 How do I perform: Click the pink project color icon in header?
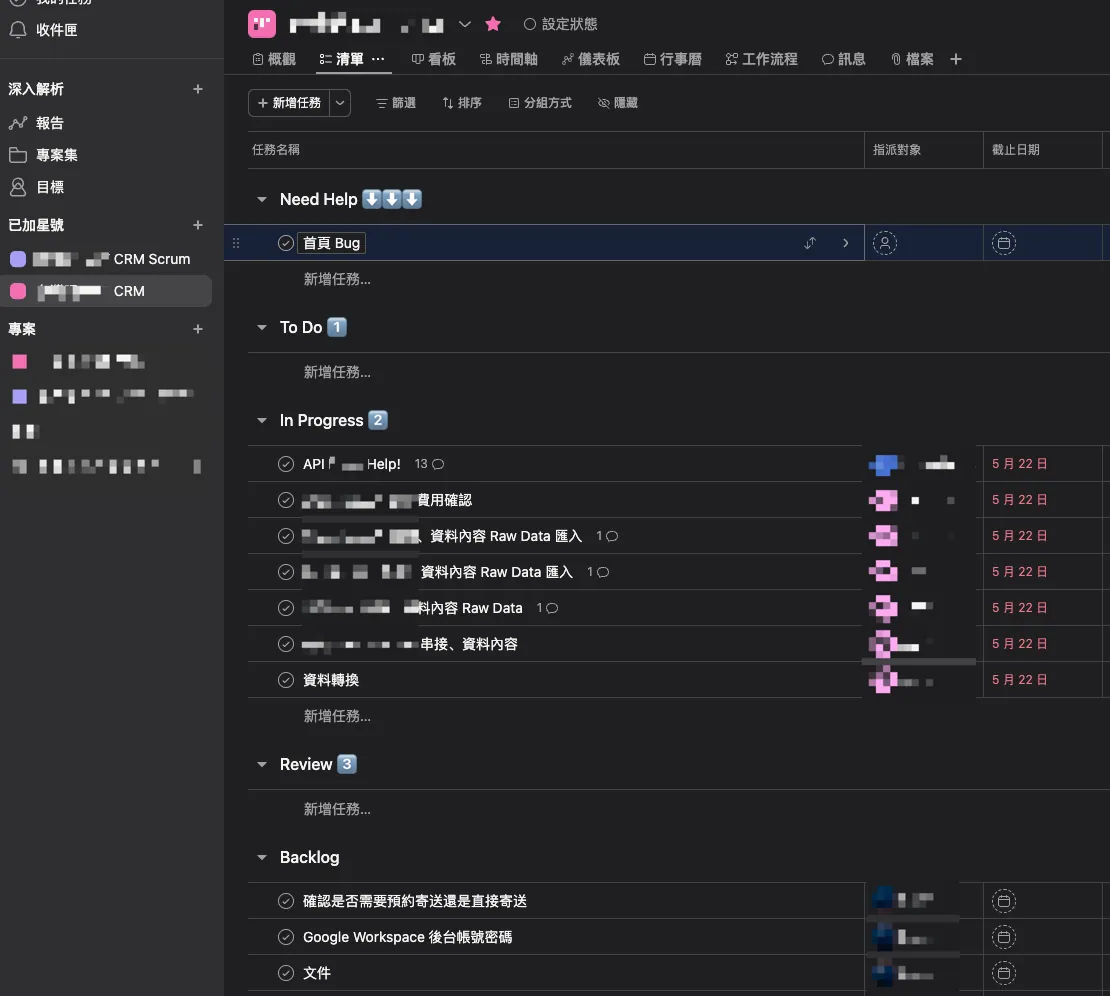(x=262, y=24)
